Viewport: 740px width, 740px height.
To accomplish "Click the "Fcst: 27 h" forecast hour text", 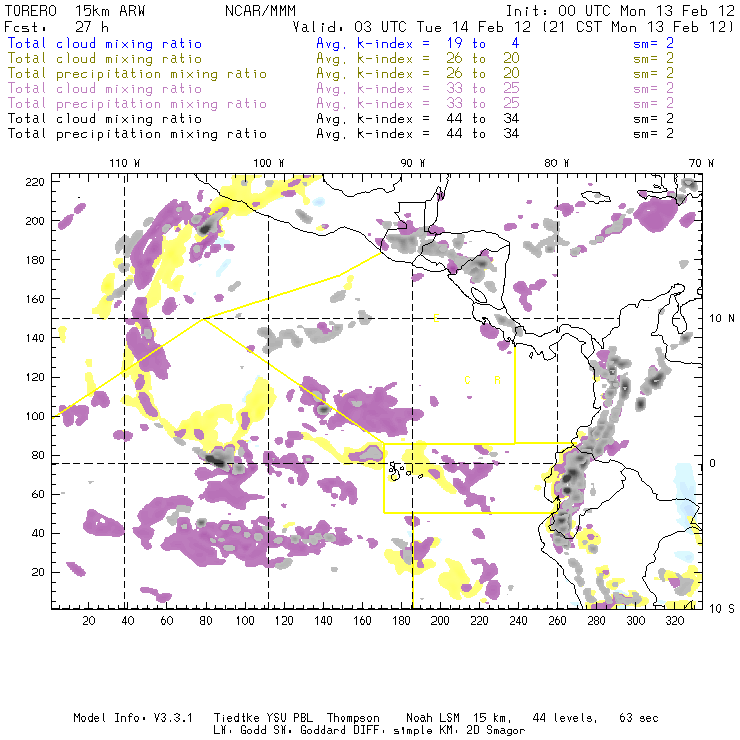I will click(57, 27).
